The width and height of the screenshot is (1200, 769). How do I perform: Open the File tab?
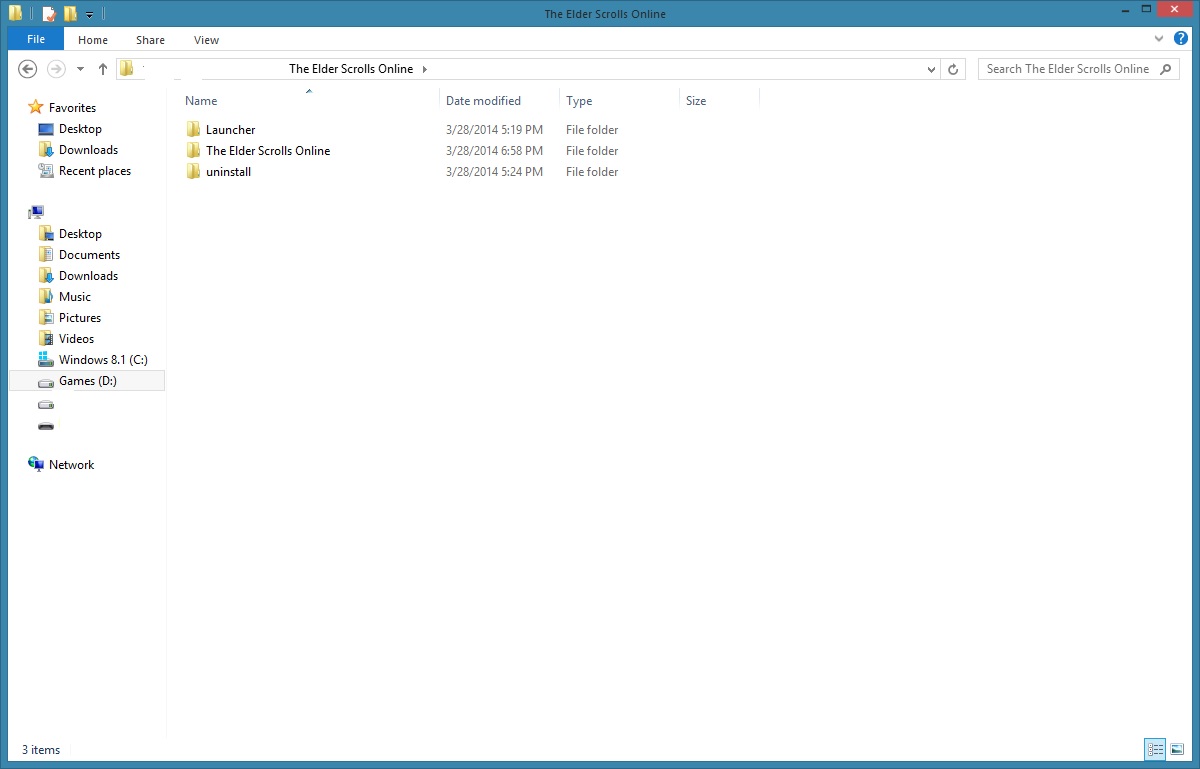36,40
